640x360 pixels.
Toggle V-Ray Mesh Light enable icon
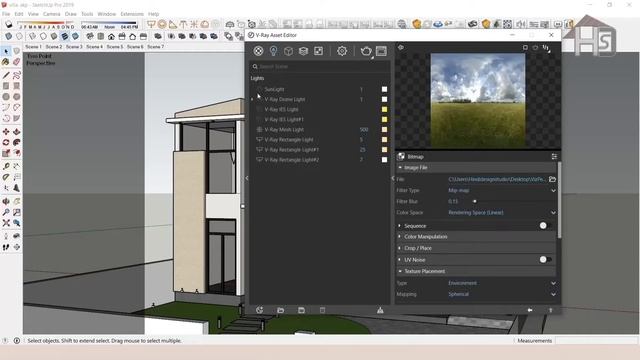[x=259, y=129]
